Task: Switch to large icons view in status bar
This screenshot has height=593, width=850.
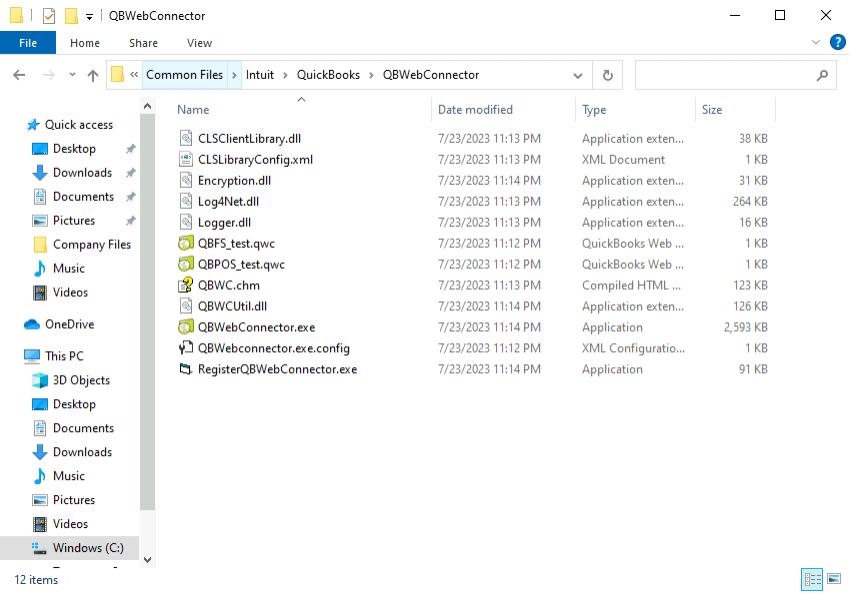Action: [x=834, y=579]
